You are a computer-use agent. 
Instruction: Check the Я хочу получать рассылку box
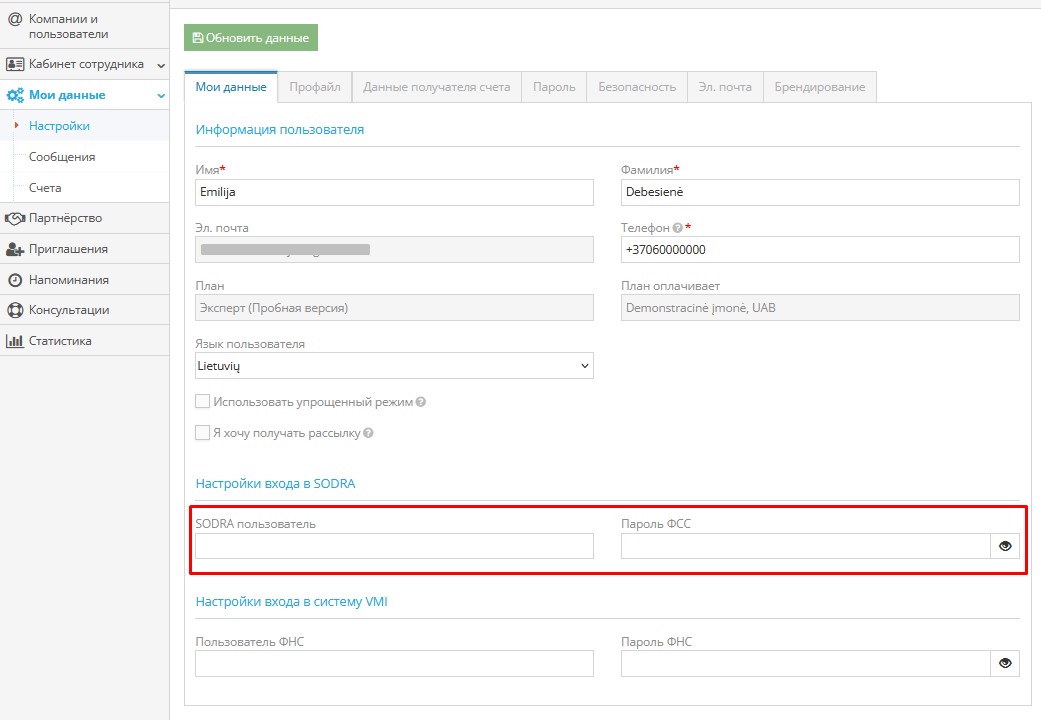coord(203,433)
